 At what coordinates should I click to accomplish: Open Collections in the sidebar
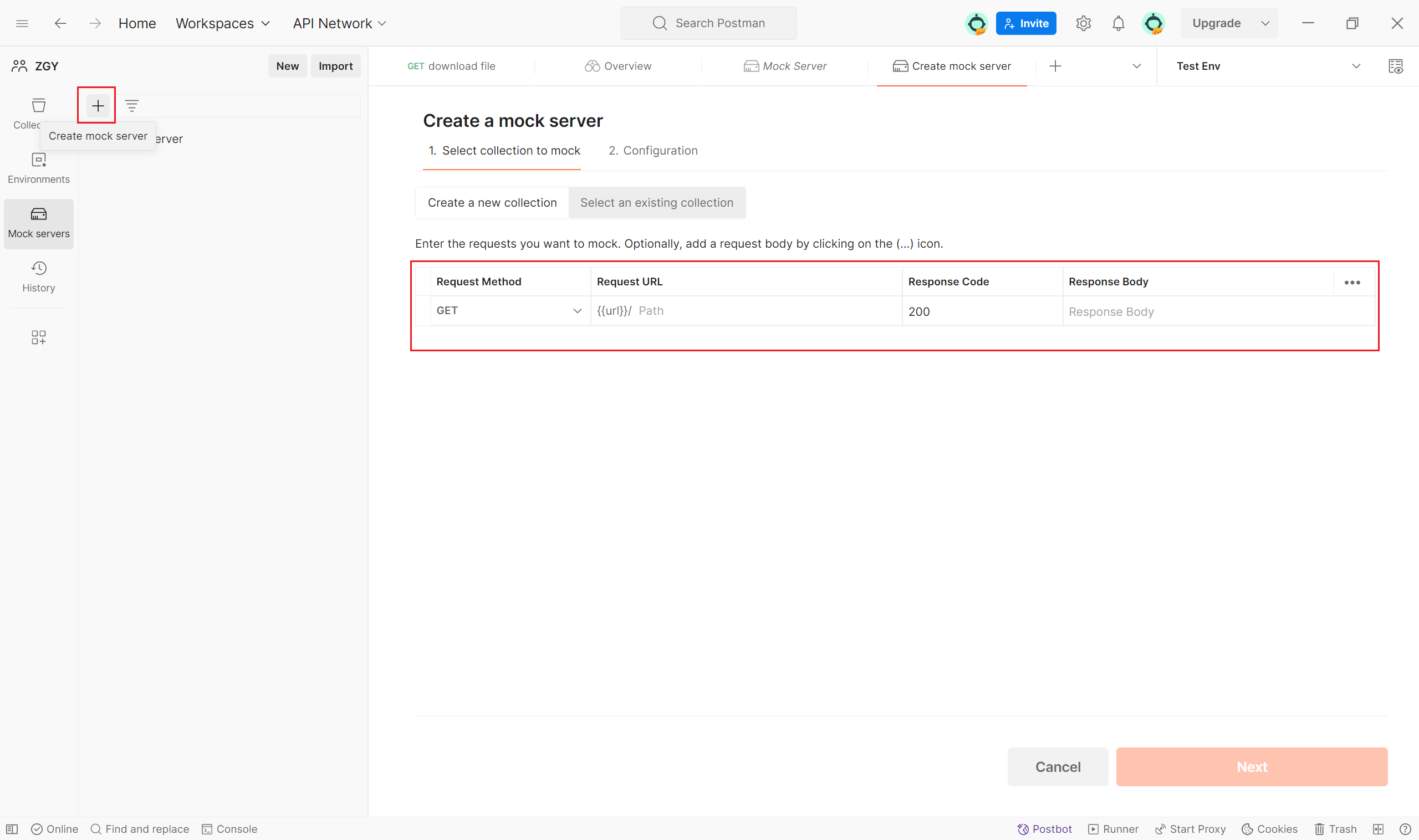[x=38, y=114]
